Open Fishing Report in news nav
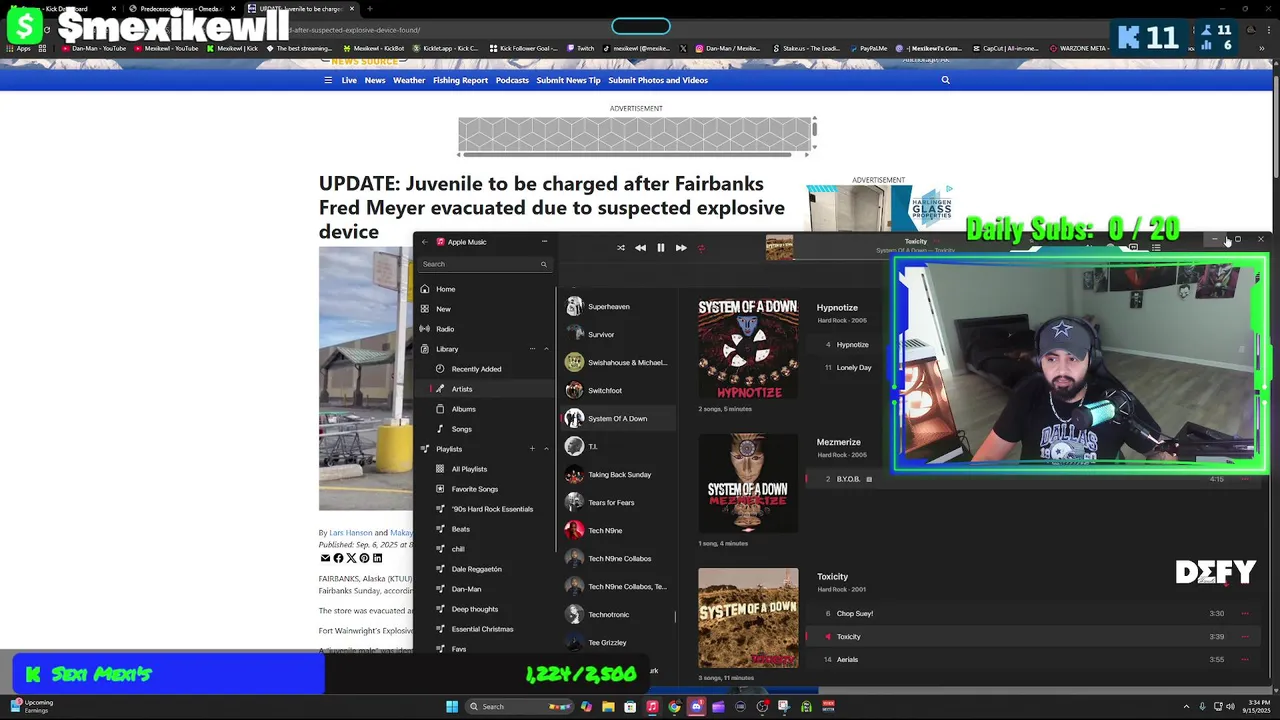 pos(460,80)
